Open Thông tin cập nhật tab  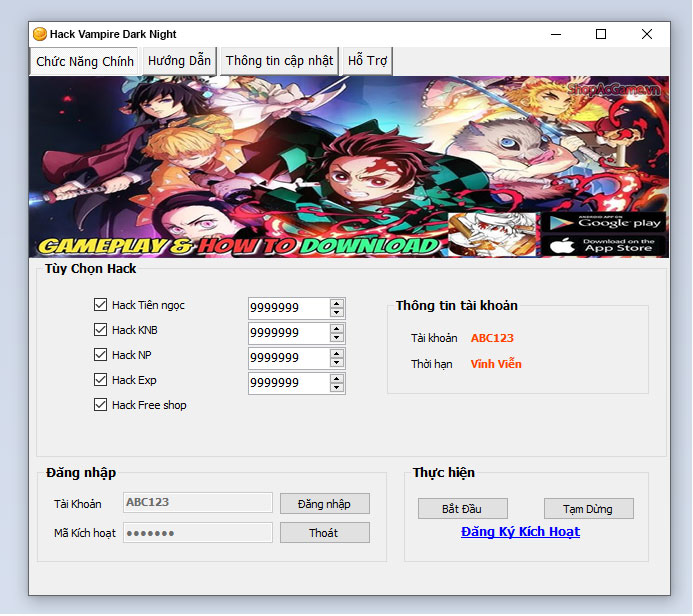tap(279, 61)
